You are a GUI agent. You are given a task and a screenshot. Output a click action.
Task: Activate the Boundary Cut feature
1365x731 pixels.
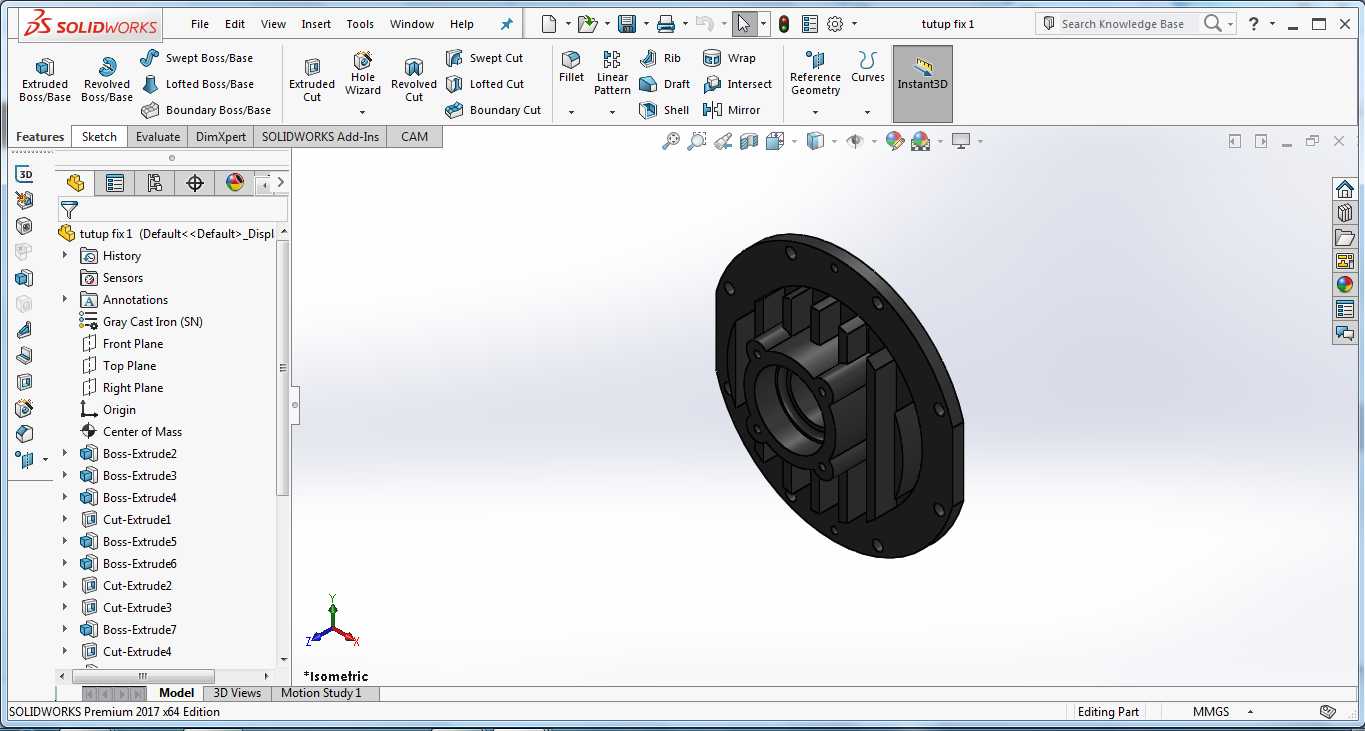(494, 110)
